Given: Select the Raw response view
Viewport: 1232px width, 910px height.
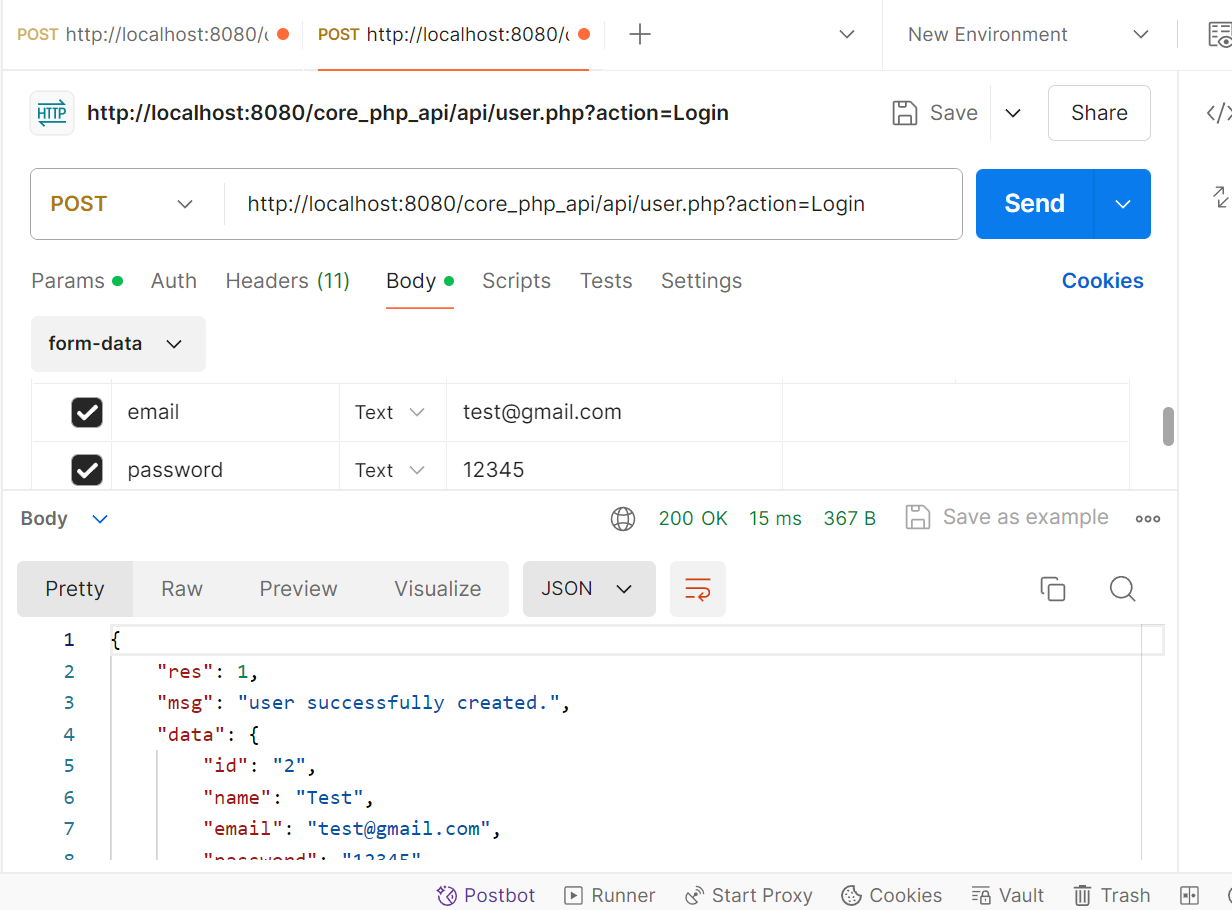Looking at the screenshot, I should click(182, 589).
